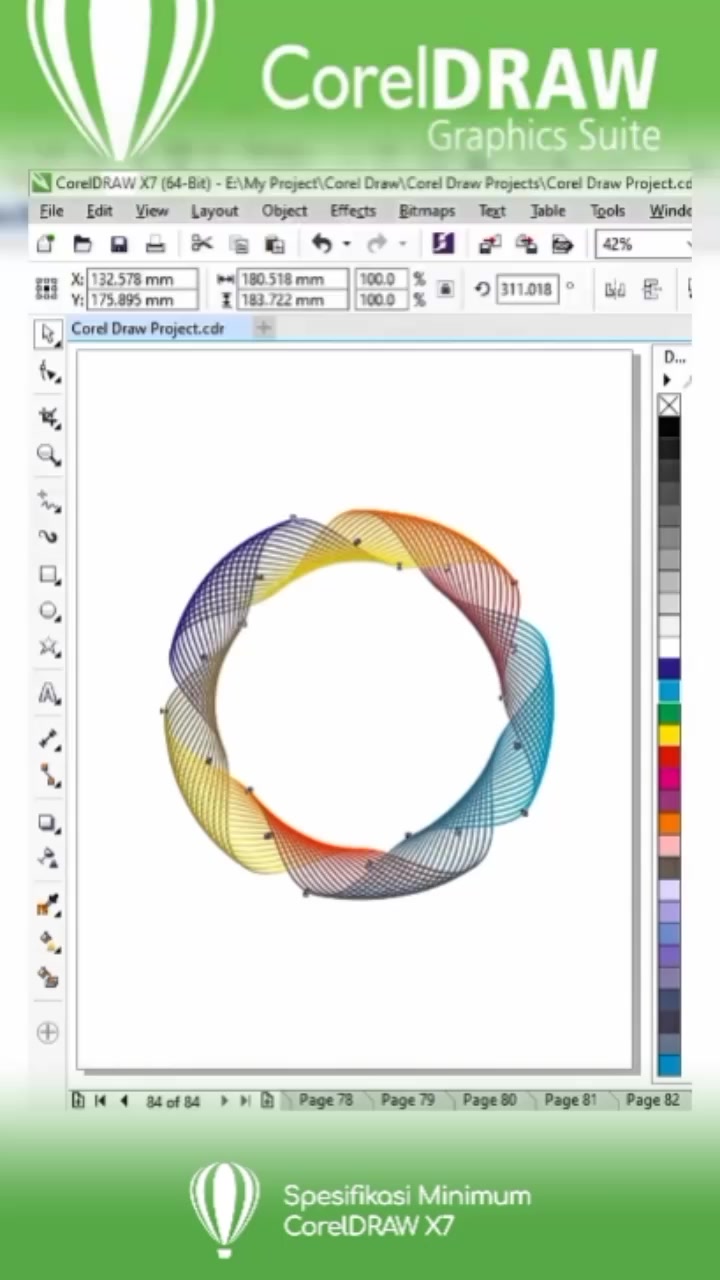This screenshot has width=720, height=1280.
Task: Create a new document with the New icon
Action: [45, 244]
